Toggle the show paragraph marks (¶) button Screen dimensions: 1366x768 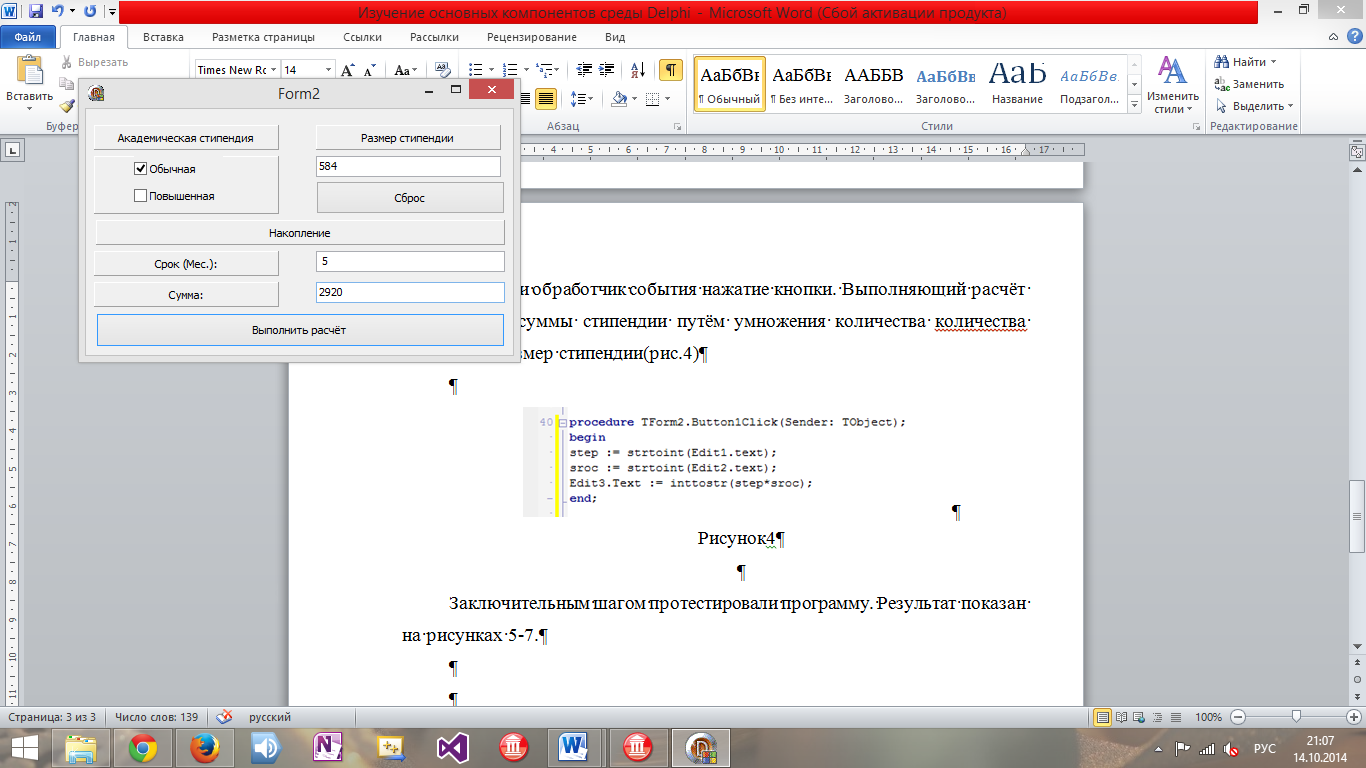tap(672, 70)
